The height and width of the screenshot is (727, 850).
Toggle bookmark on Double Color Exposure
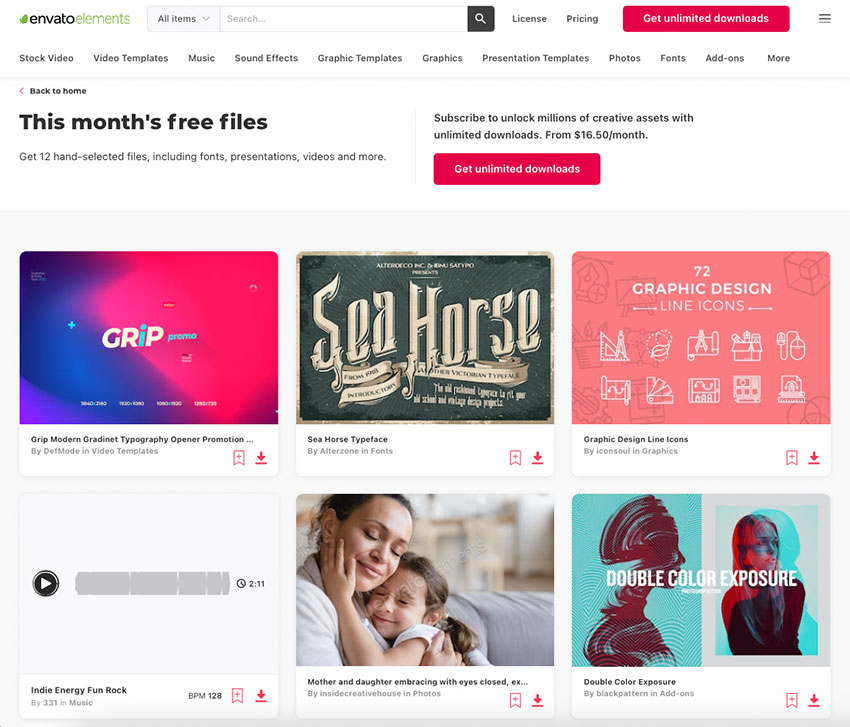(792, 700)
